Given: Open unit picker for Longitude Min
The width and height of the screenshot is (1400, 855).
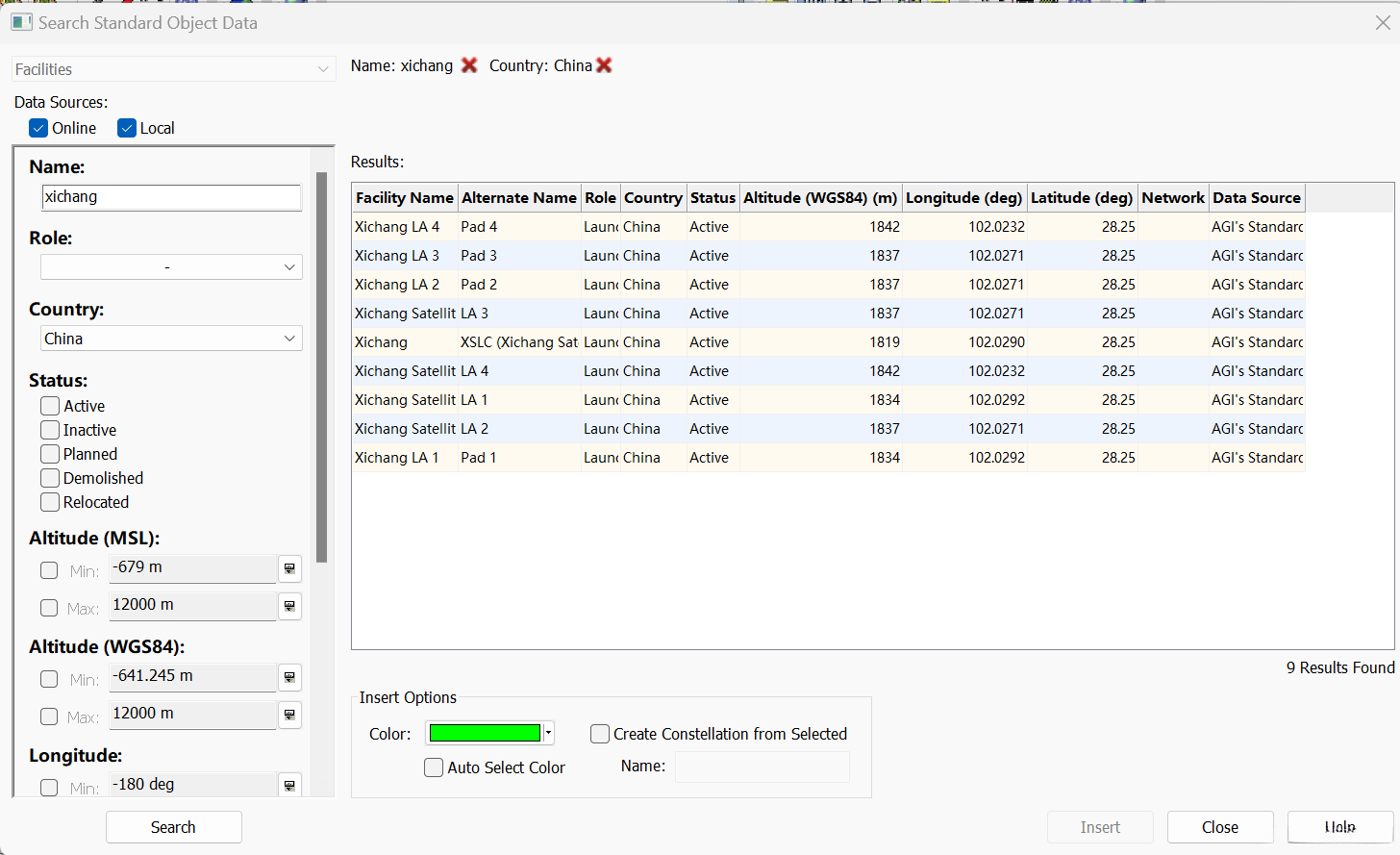Looking at the screenshot, I should tap(289, 786).
